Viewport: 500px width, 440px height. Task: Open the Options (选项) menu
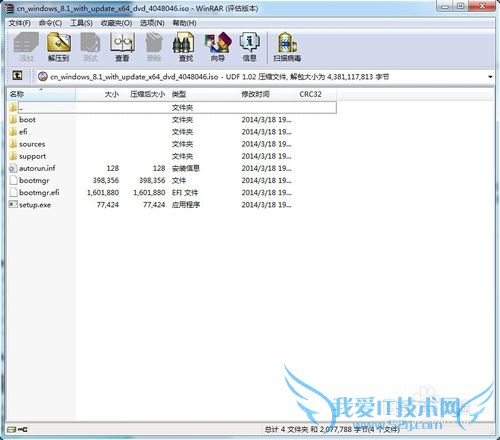(152, 23)
